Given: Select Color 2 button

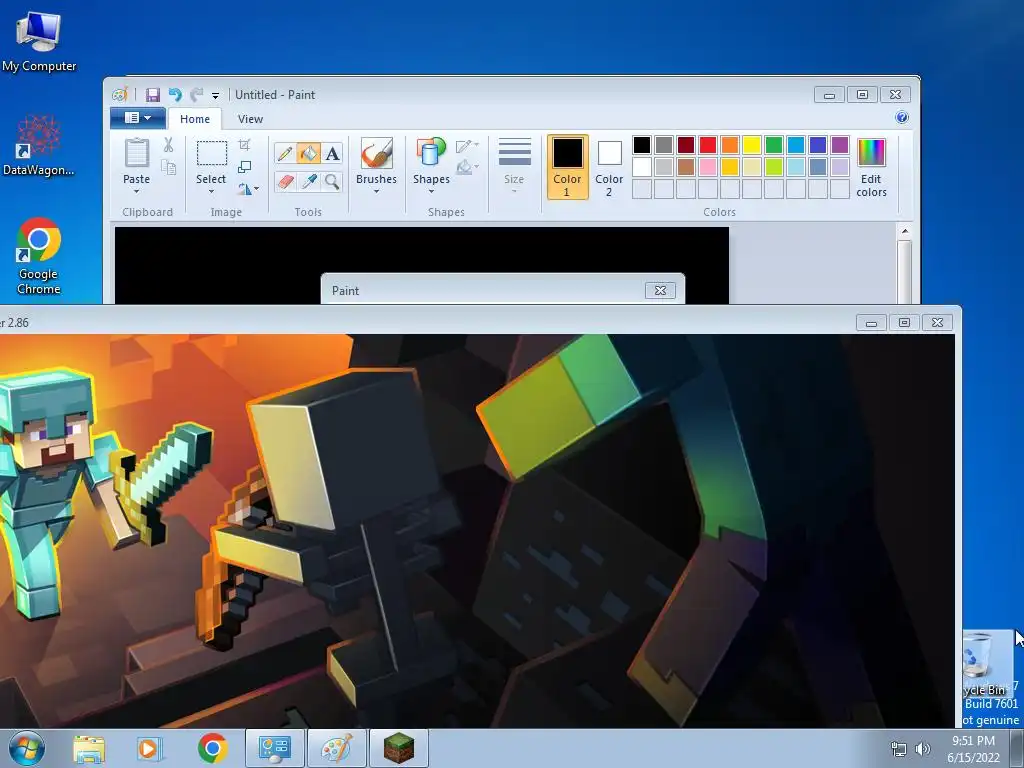Looking at the screenshot, I should coord(609,167).
